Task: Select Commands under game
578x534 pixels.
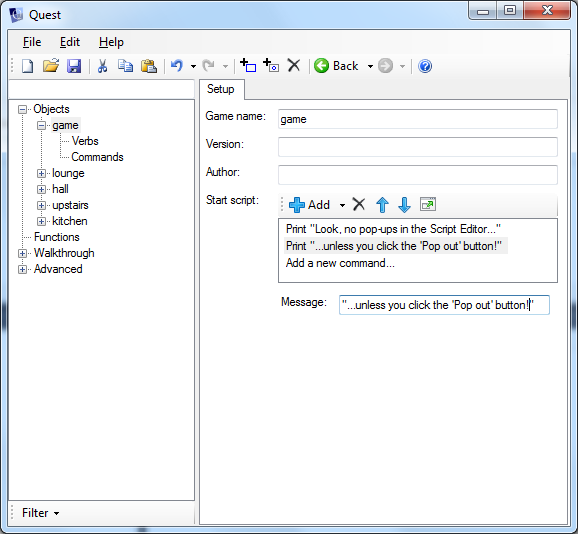Action: 97,157
